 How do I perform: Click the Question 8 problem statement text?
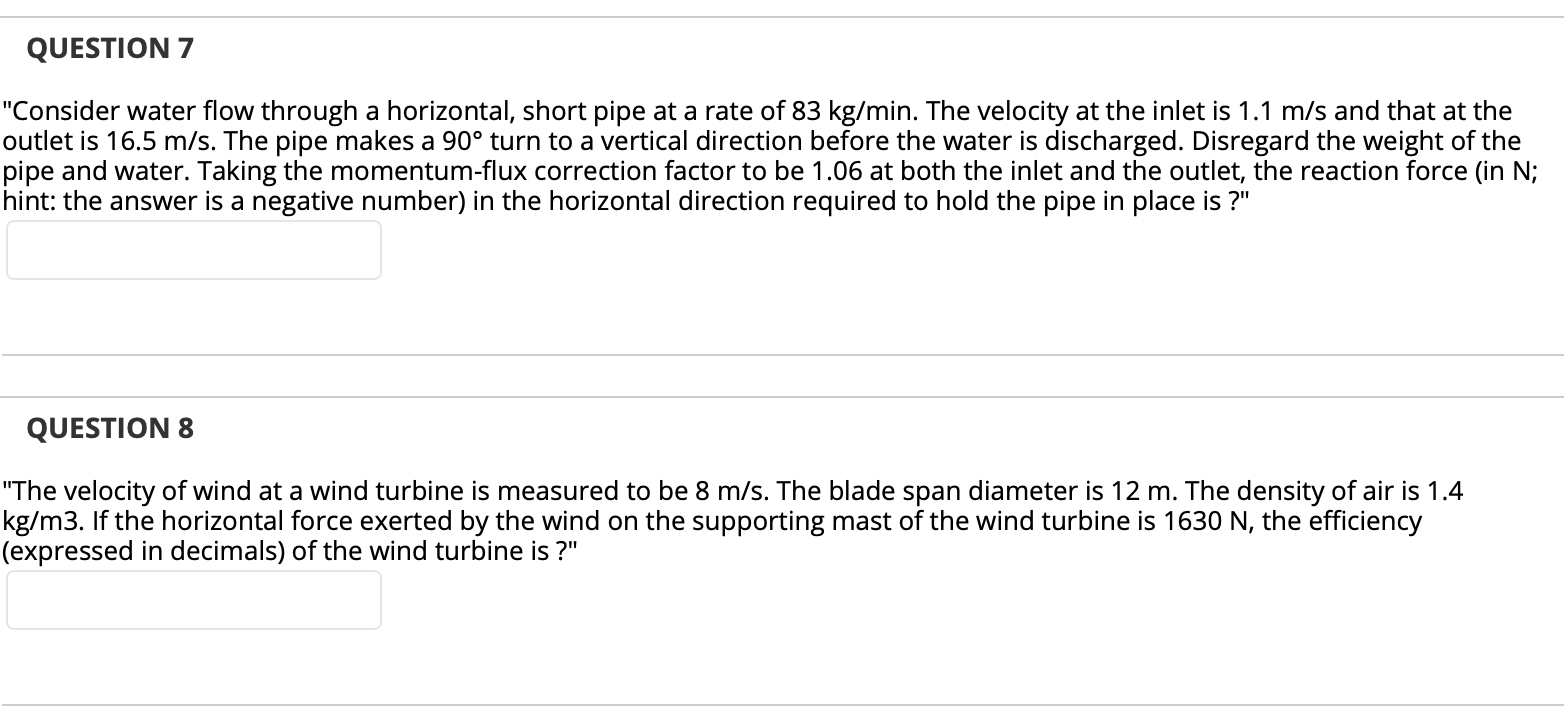tap(700, 520)
